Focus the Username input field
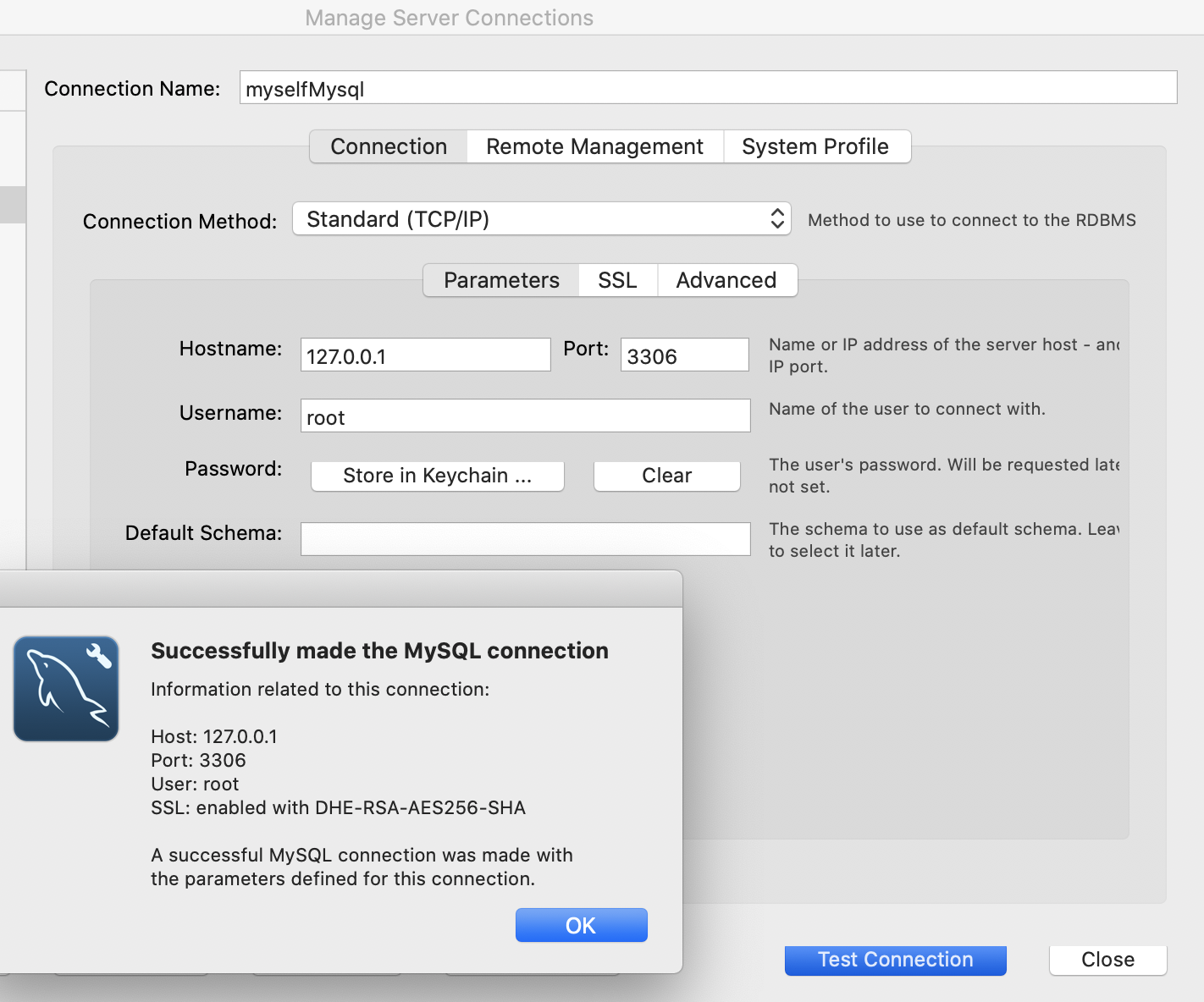 525,416
